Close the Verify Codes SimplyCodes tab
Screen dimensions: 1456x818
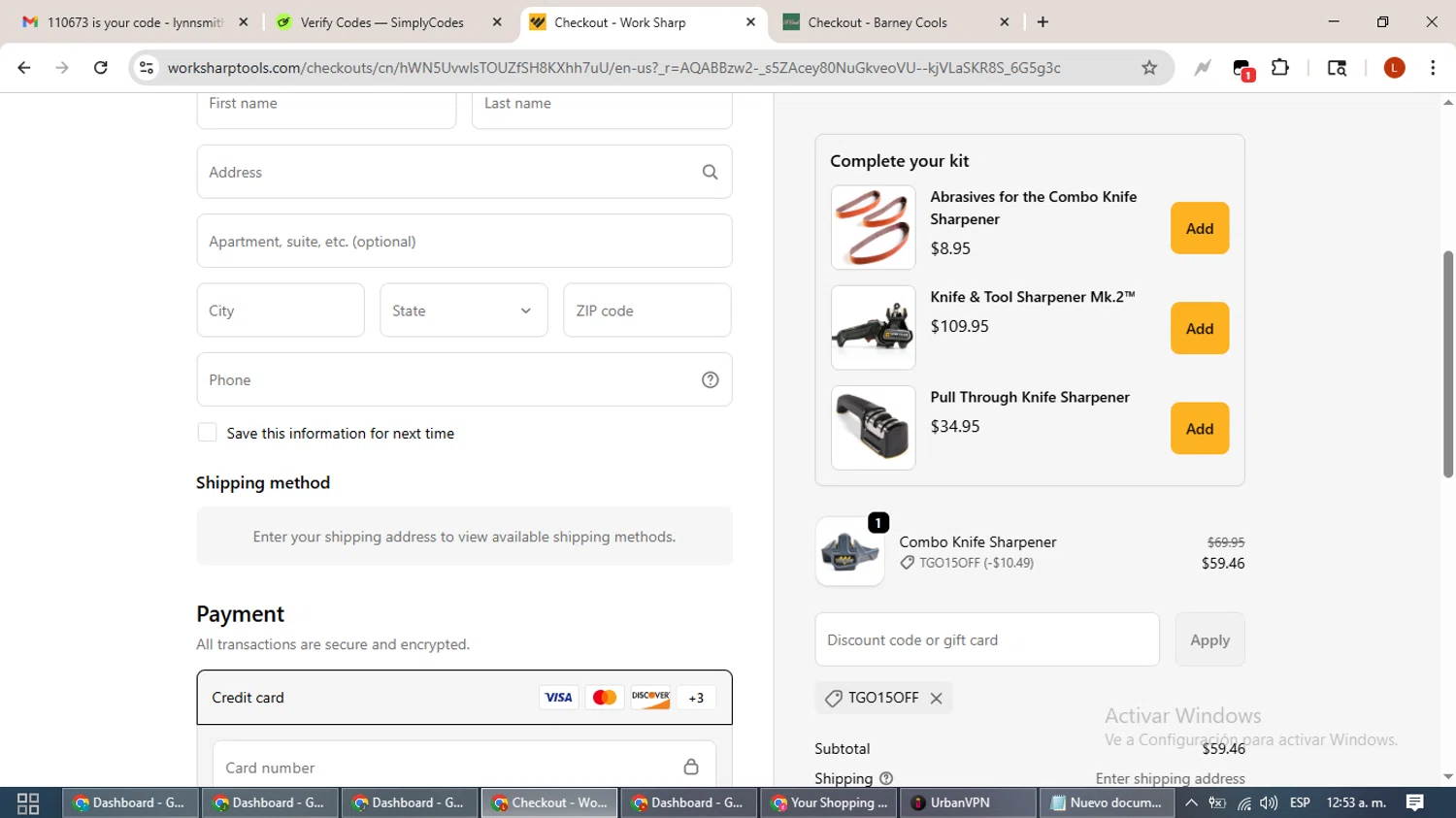click(497, 21)
